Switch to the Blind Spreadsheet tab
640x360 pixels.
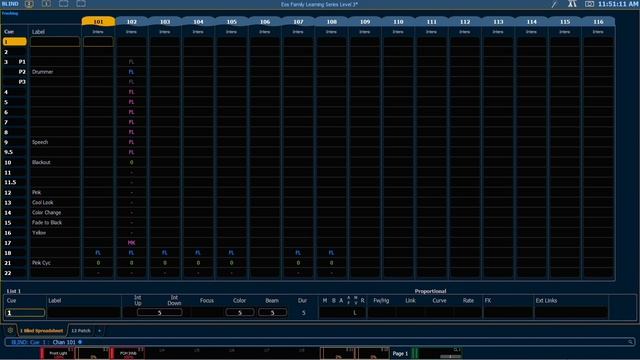42,331
